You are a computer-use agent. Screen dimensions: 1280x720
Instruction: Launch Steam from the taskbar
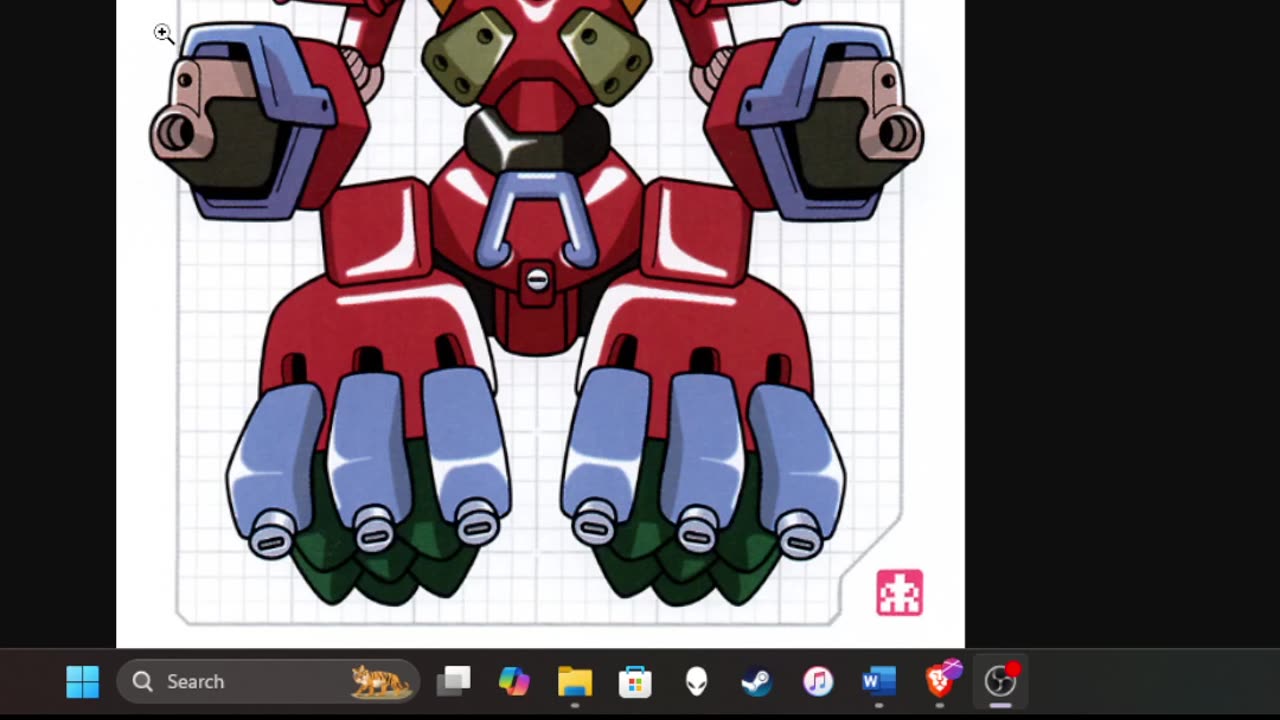[x=757, y=682]
